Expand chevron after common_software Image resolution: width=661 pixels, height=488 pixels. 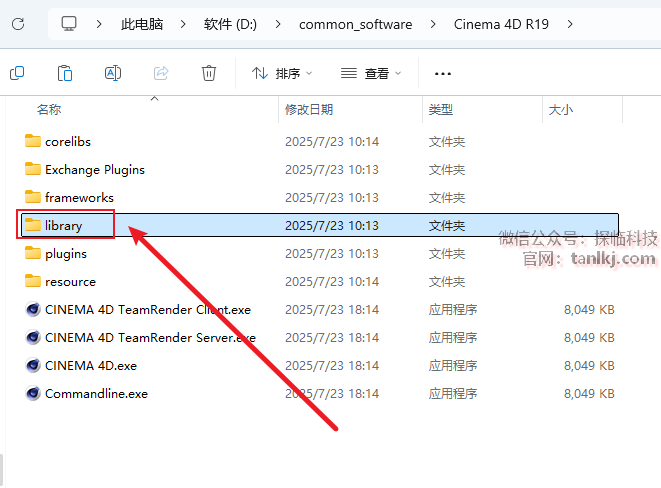click(x=433, y=24)
